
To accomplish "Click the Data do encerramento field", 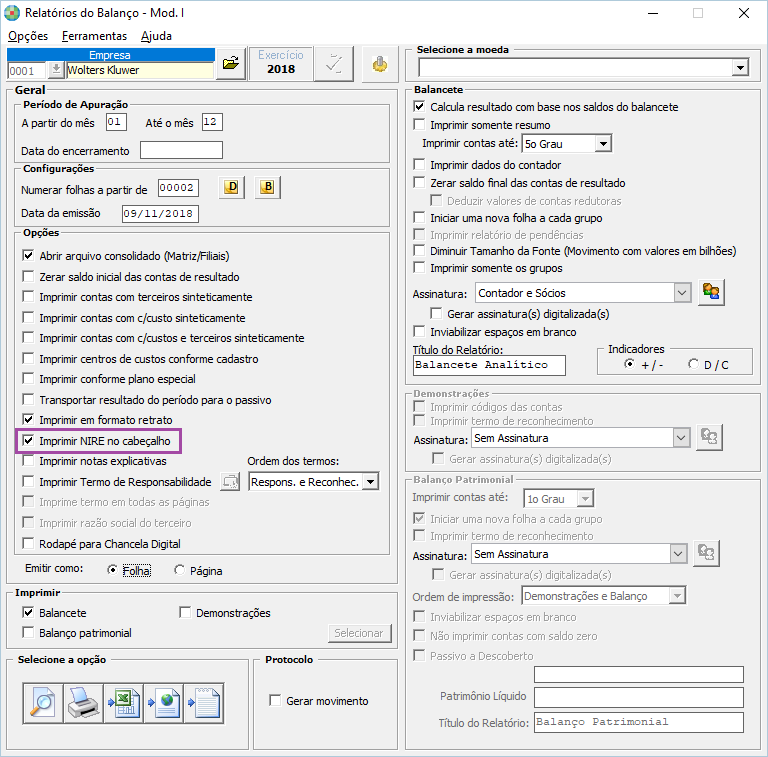I will [x=181, y=150].
